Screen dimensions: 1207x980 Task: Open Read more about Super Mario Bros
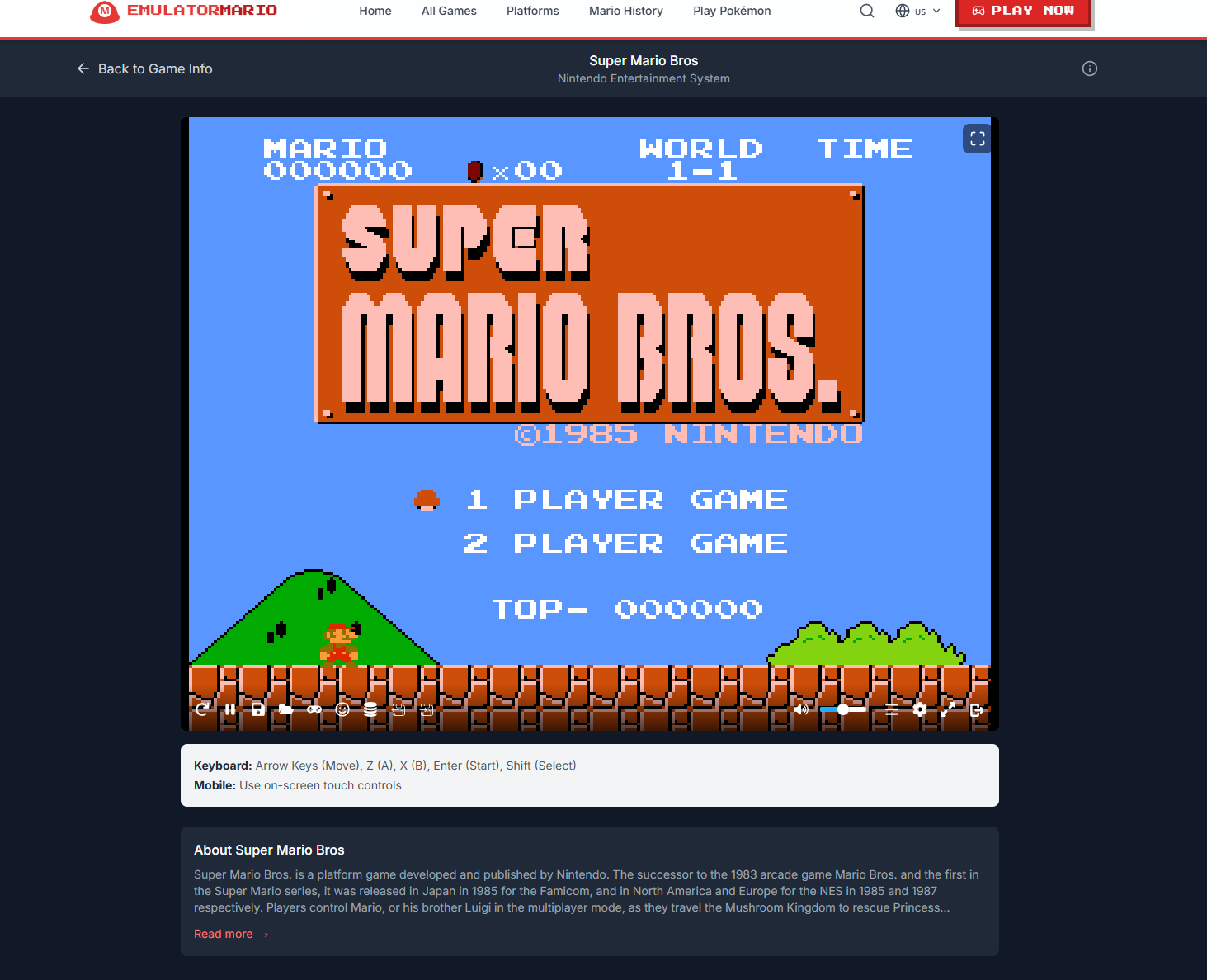[231, 934]
